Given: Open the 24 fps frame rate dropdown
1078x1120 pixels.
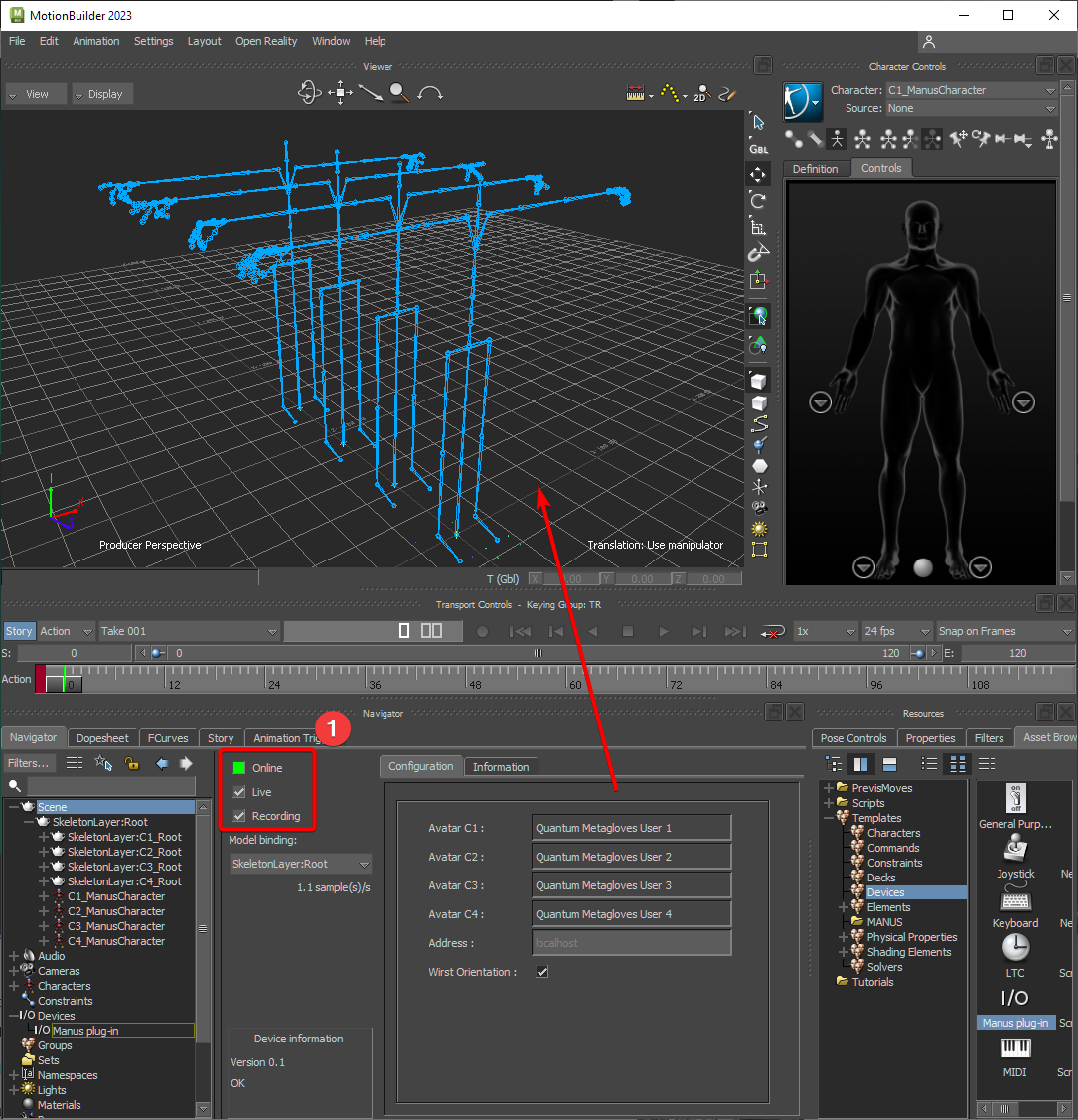Looking at the screenshot, I should (x=896, y=631).
